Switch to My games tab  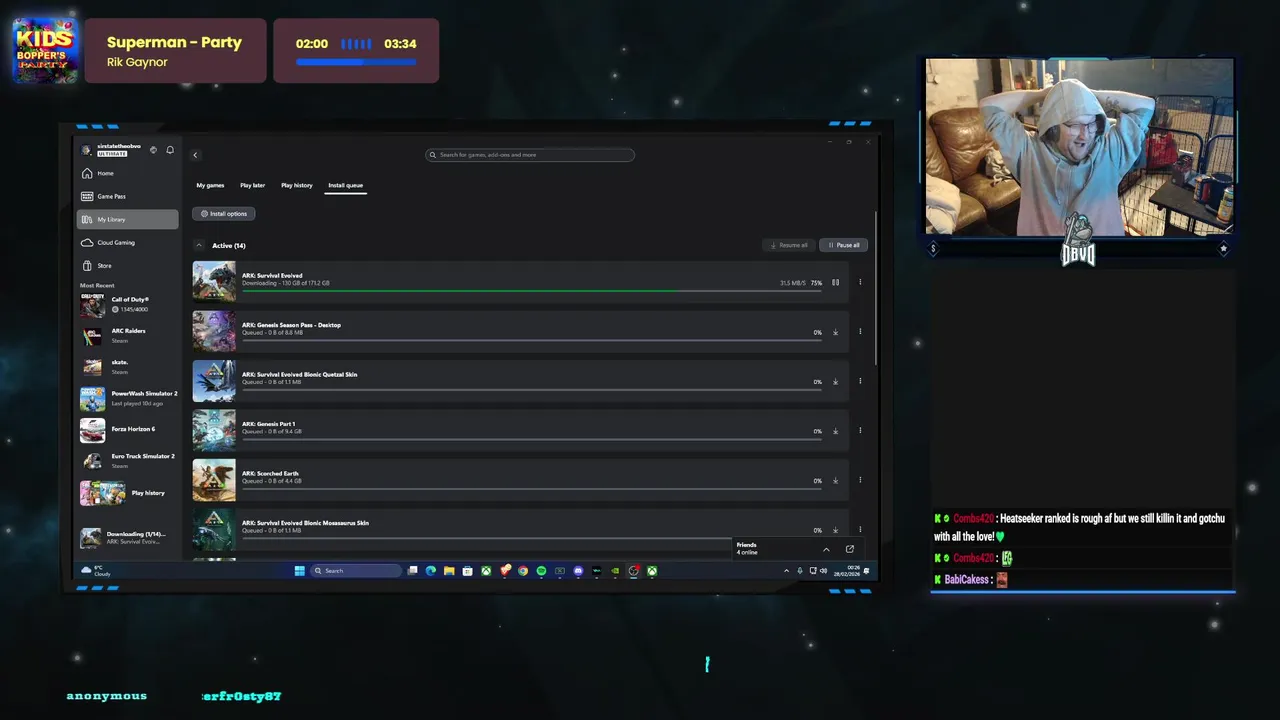pyautogui.click(x=210, y=185)
